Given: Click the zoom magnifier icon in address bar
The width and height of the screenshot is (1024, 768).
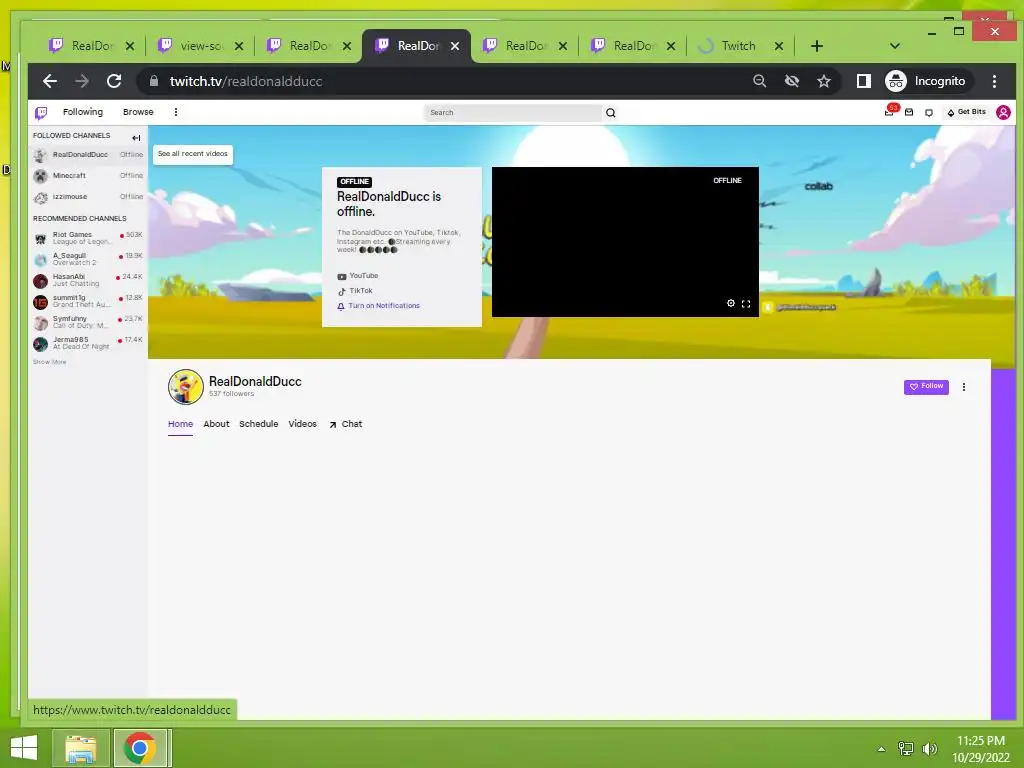Looking at the screenshot, I should [x=760, y=81].
